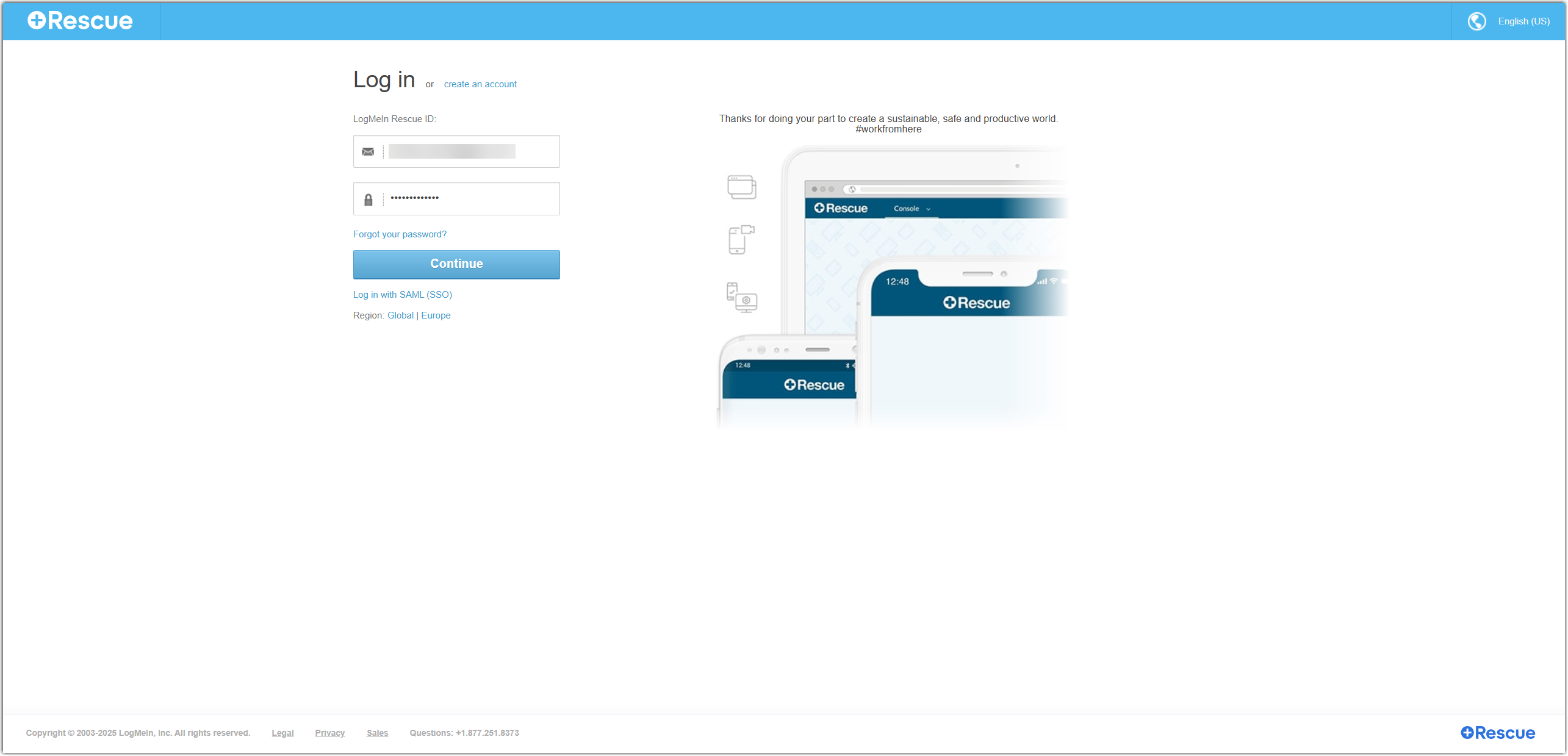Click the padlock icon in the password field

[x=368, y=199]
